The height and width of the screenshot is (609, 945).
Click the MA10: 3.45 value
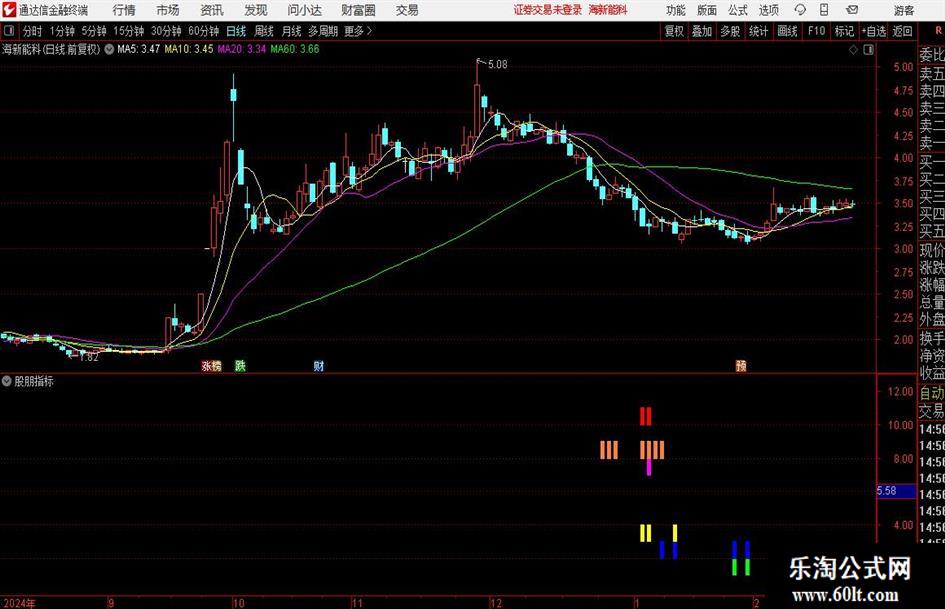(189, 49)
